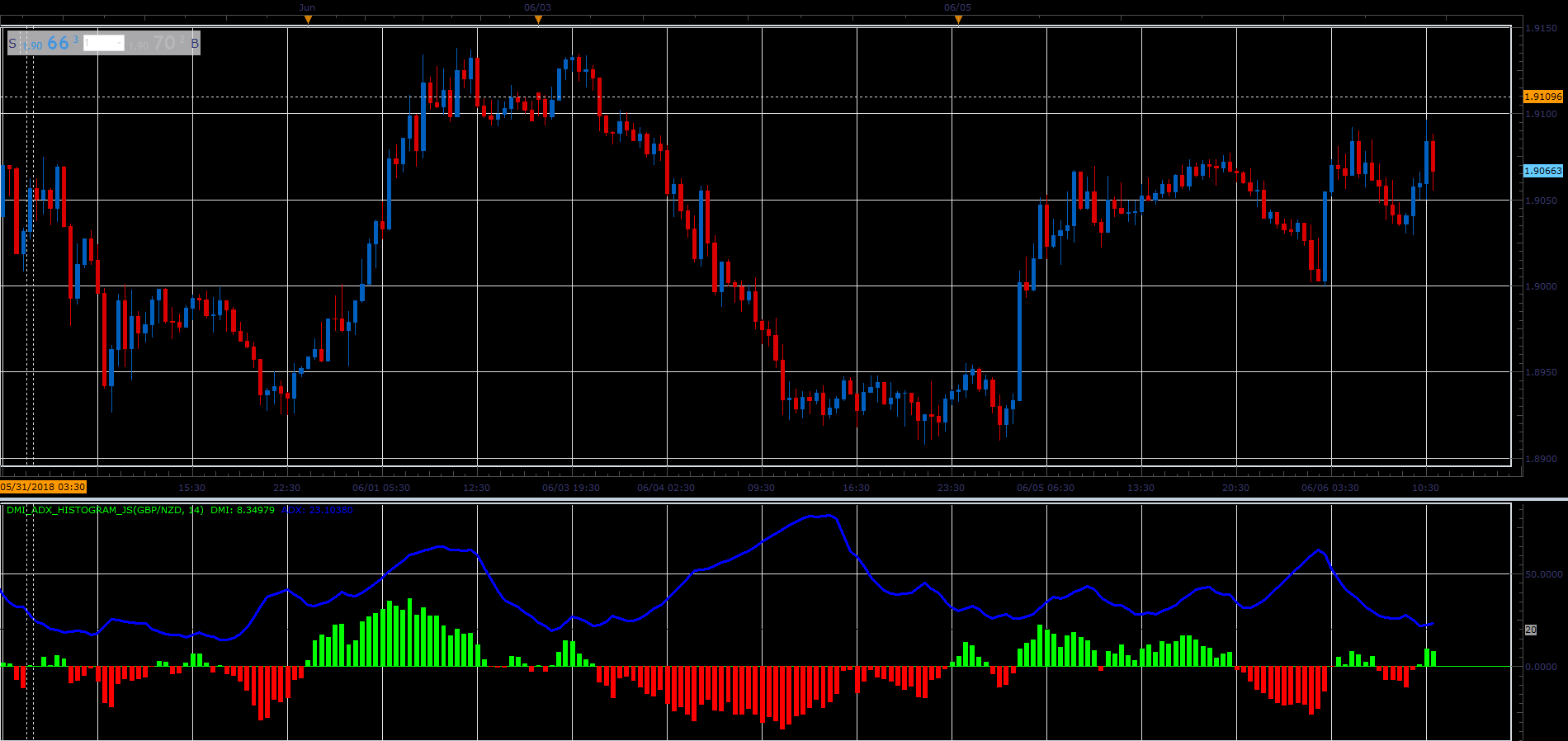Viewport: 1568px width, 741px height.
Task: Click the buy price 1.9070 quote
Action: coord(157,43)
